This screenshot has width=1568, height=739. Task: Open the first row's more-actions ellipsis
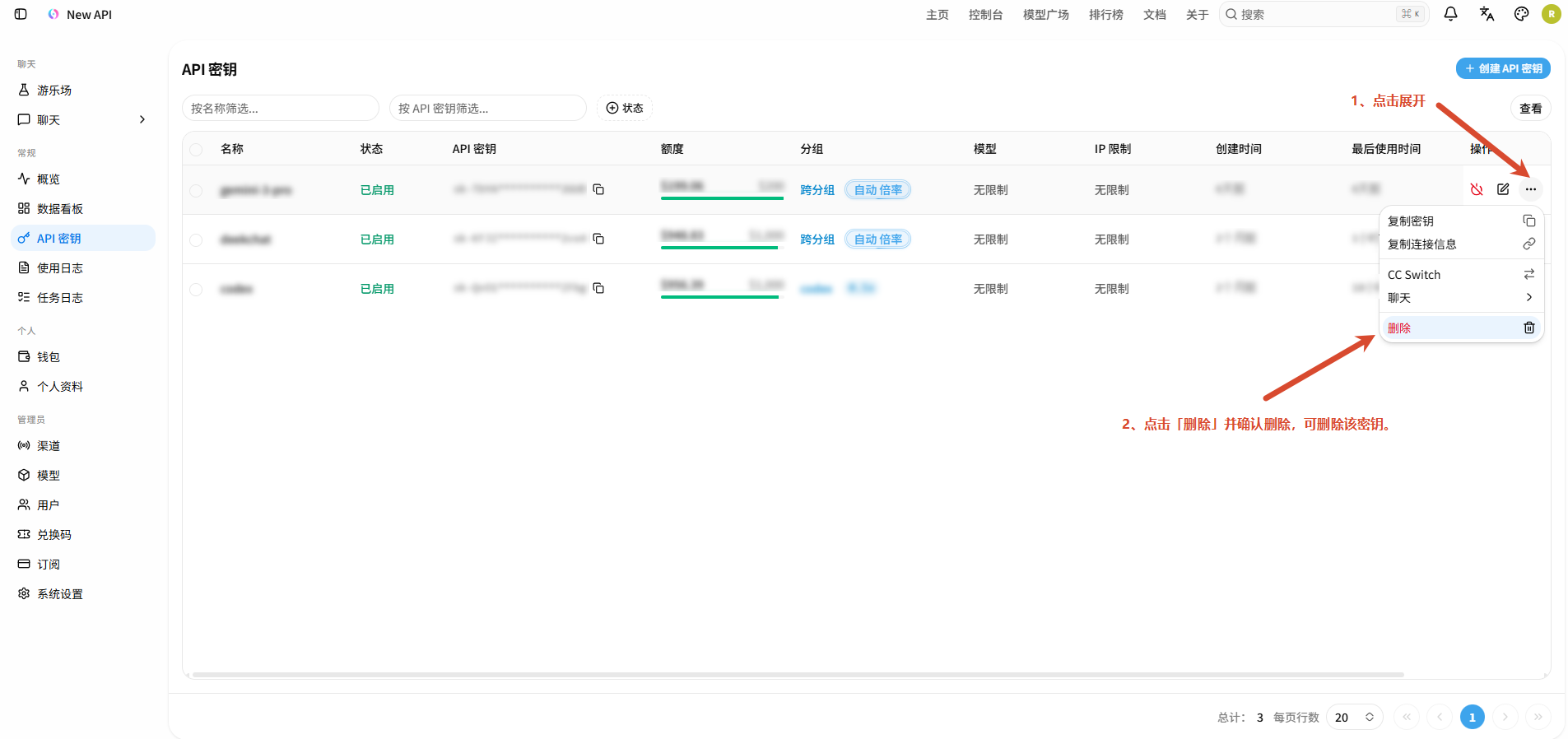tap(1530, 189)
